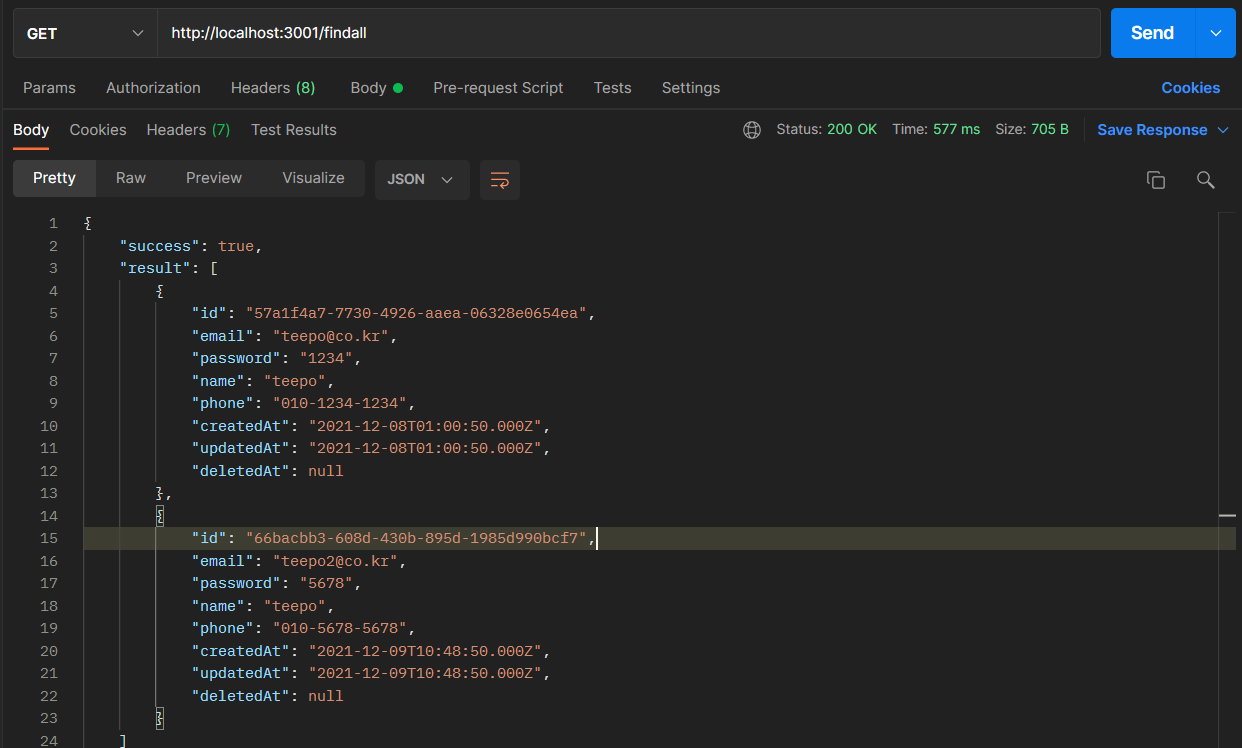Switch to response Cookies tab
The image size is (1242, 748).
tap(98, 130)
